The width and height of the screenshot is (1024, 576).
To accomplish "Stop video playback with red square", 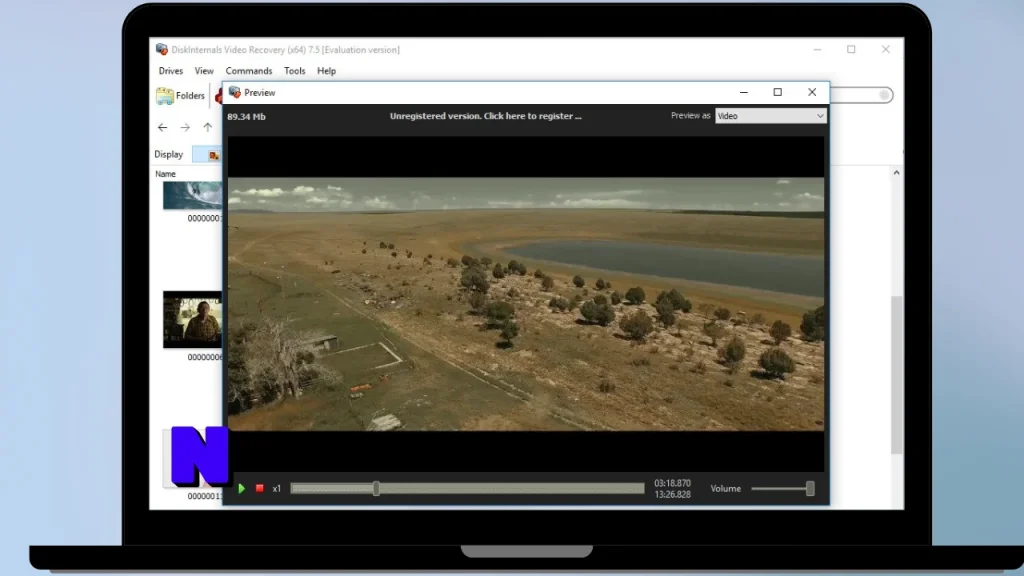I will [x=259, y=488].
